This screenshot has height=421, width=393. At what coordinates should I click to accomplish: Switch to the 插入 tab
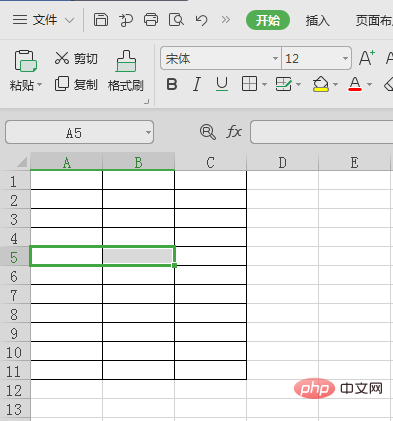coord(317,21)
